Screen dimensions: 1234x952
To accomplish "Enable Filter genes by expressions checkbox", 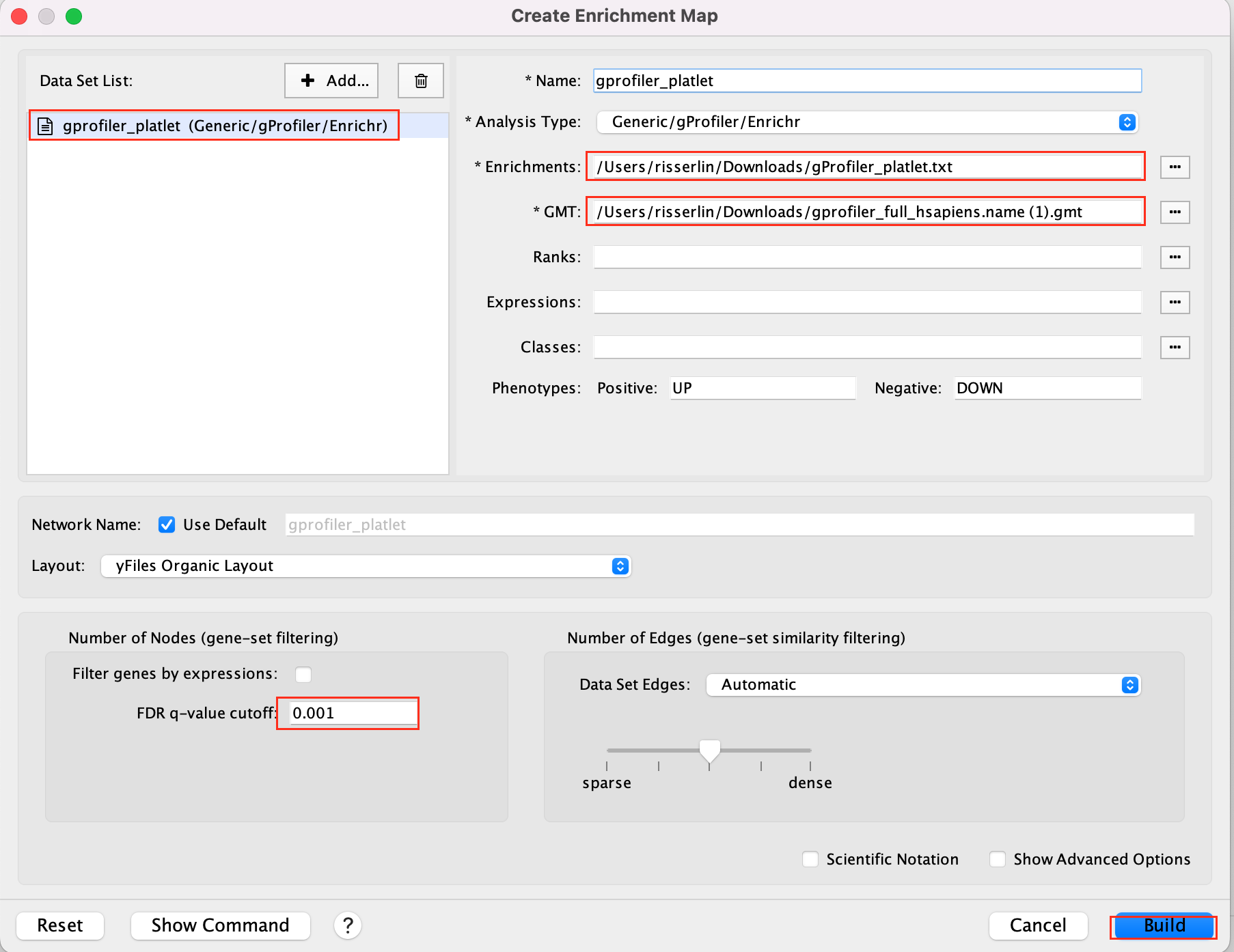I will tap(303, 675).
